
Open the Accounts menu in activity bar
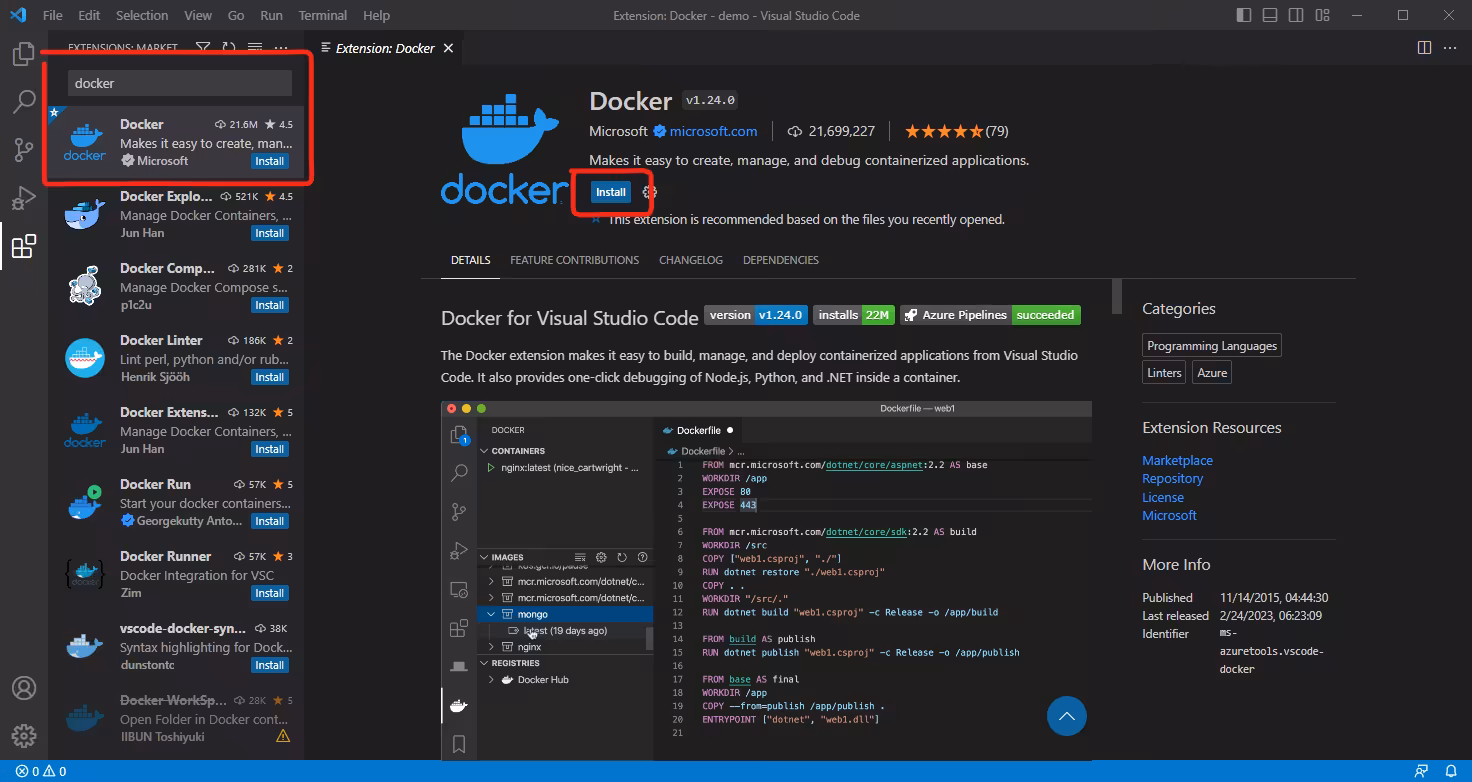[23, 688]
